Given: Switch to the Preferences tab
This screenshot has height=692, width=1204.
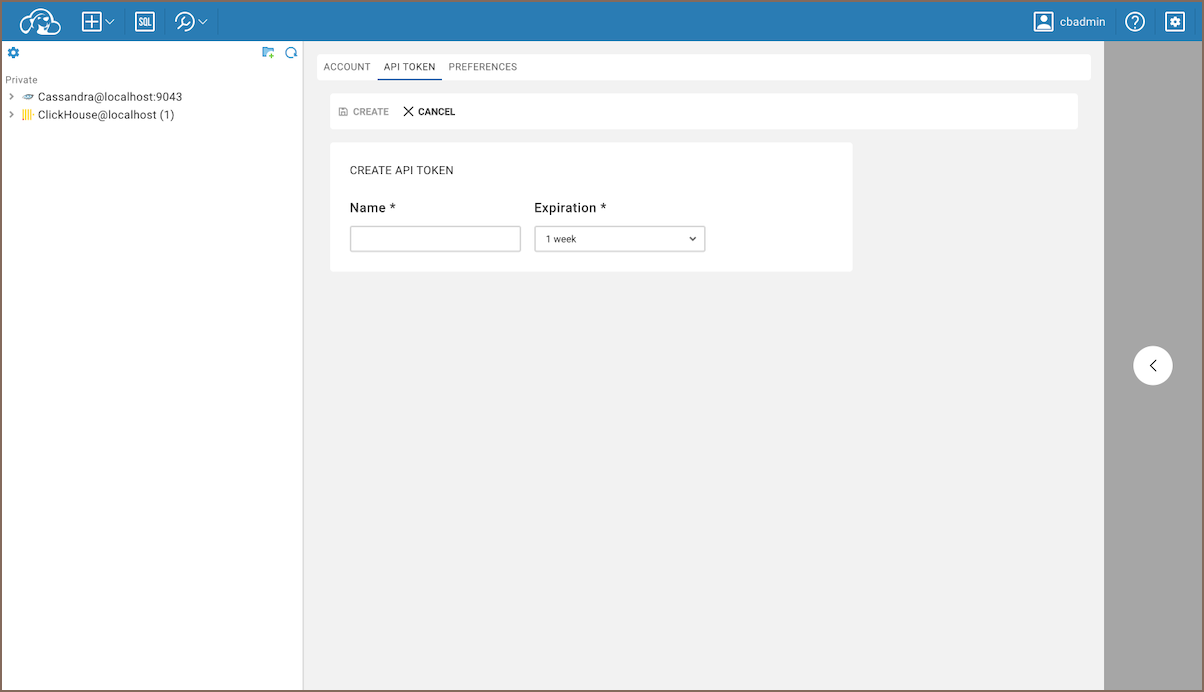Looking at the screenshot, I should 482,67.
